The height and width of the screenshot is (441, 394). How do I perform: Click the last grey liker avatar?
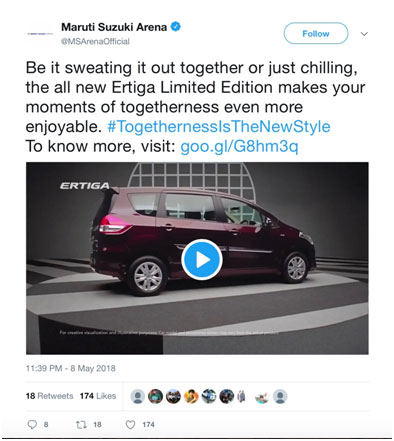pyautogui.click(x=280, y=396)
